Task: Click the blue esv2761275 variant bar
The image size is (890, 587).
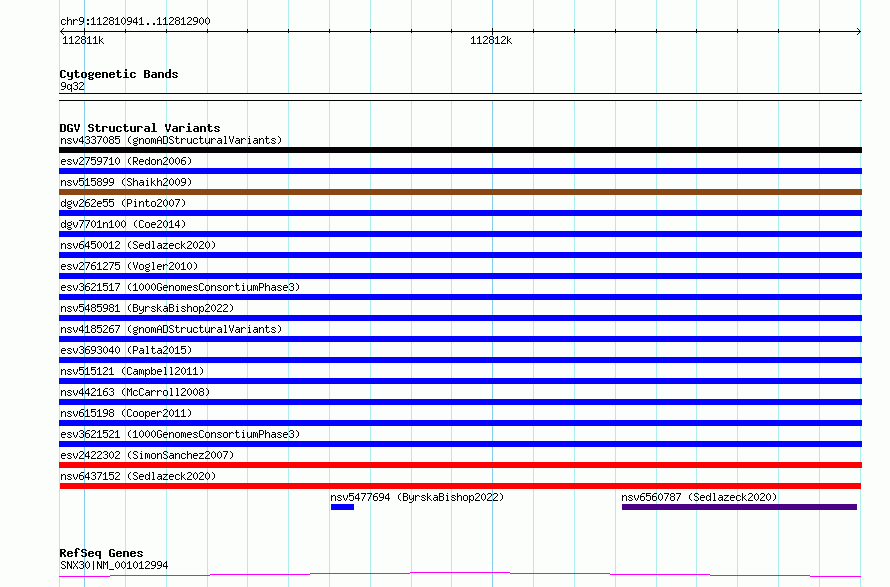Action: click(460, 276)
